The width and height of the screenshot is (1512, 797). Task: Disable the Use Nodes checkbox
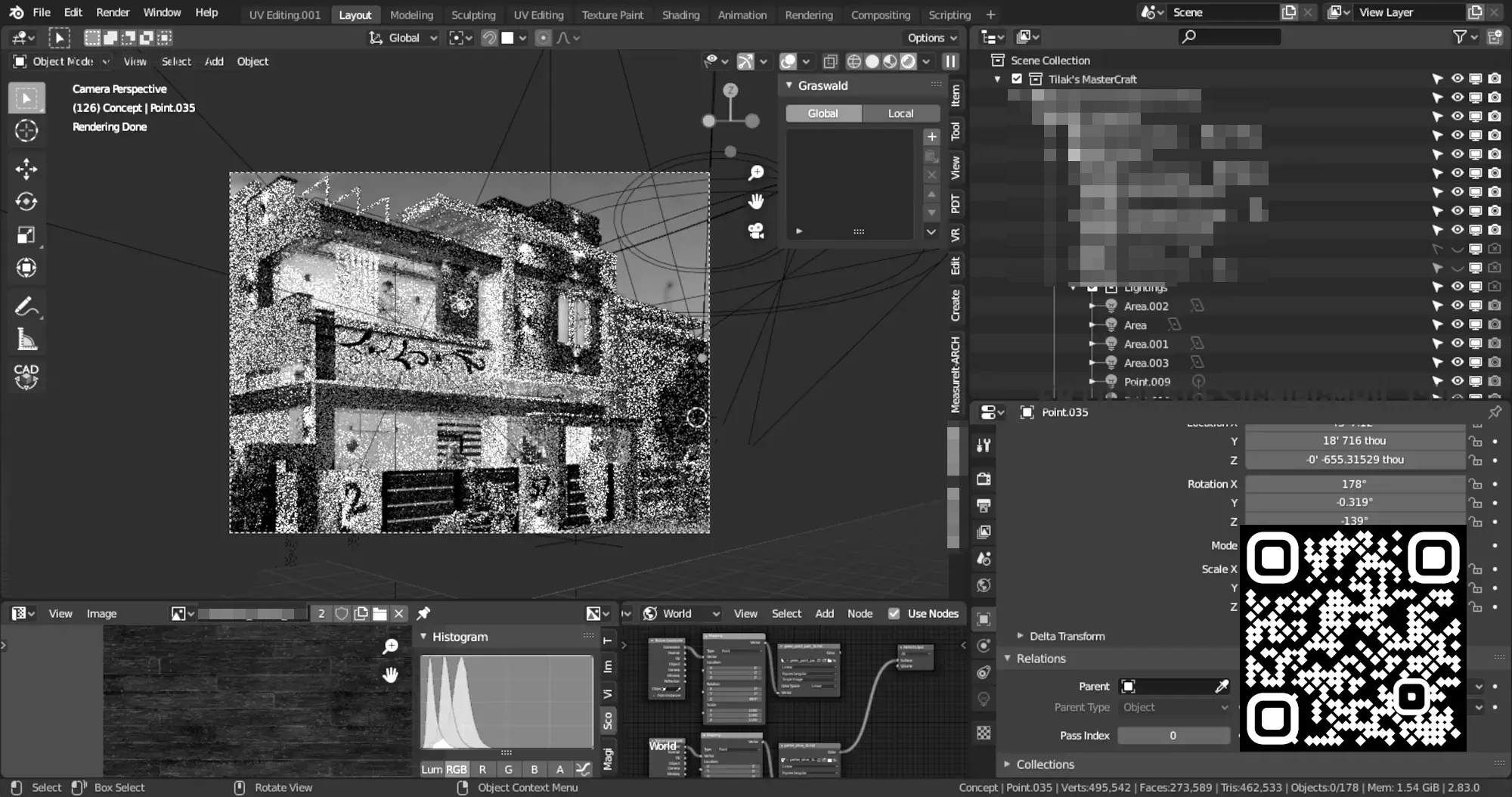pyautogui.click(x=894, y=613)
